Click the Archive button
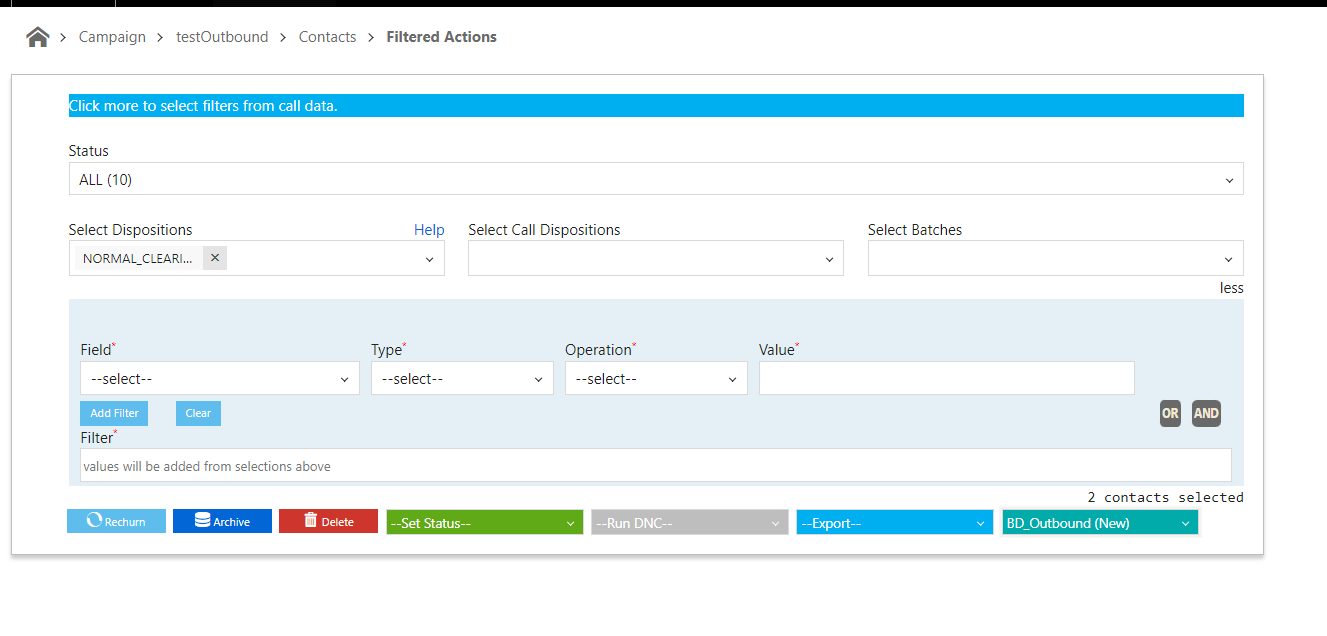1327x636 pixels. click(x=222, y=521)
